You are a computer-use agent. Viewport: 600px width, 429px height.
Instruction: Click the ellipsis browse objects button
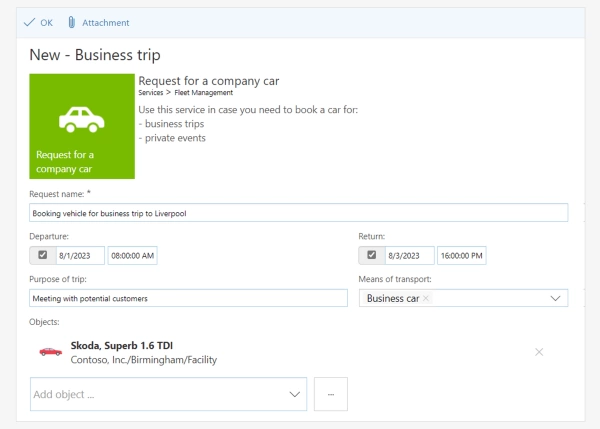pos(331,394)
